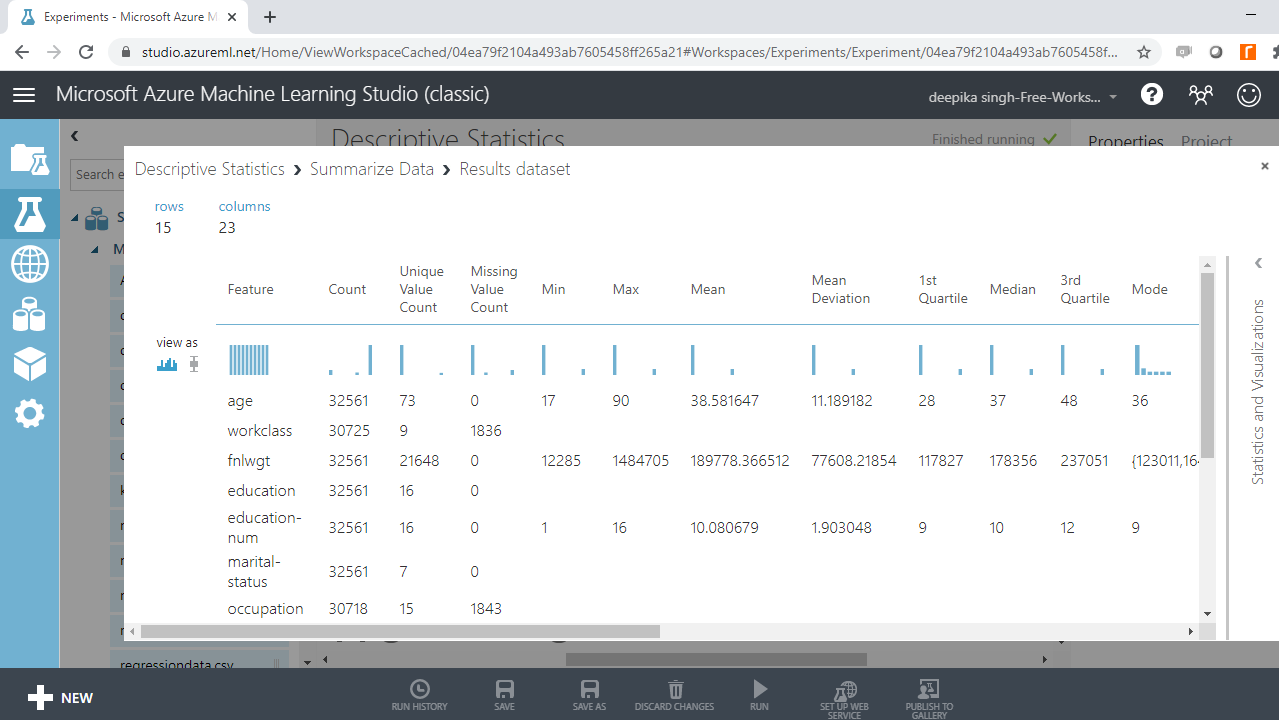
Task: Open Web Services globe icon in the sidebar
Action: tap(29, 265)
